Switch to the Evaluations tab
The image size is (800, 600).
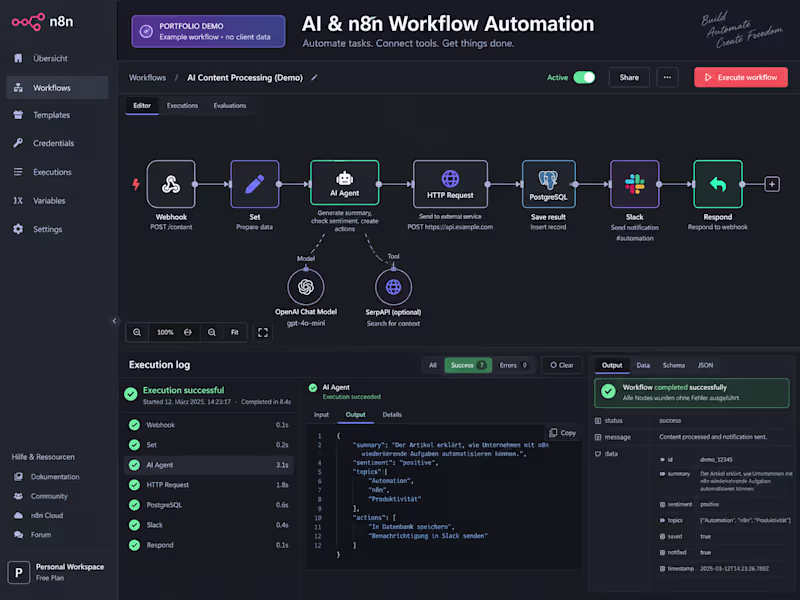[x=230, y=106]
